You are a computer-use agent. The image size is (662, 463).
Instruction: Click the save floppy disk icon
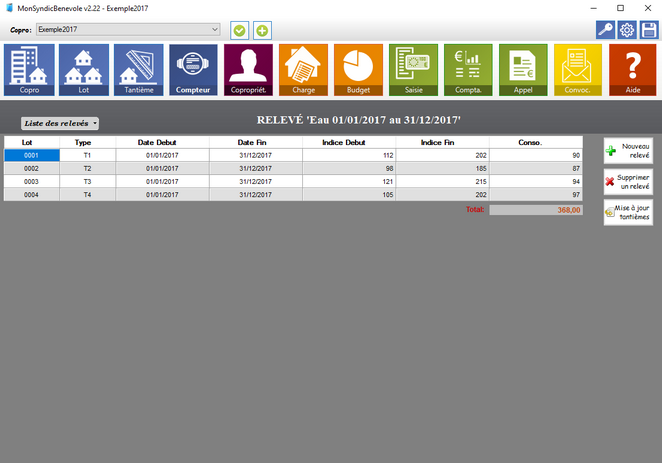click(x=649, y=30)
